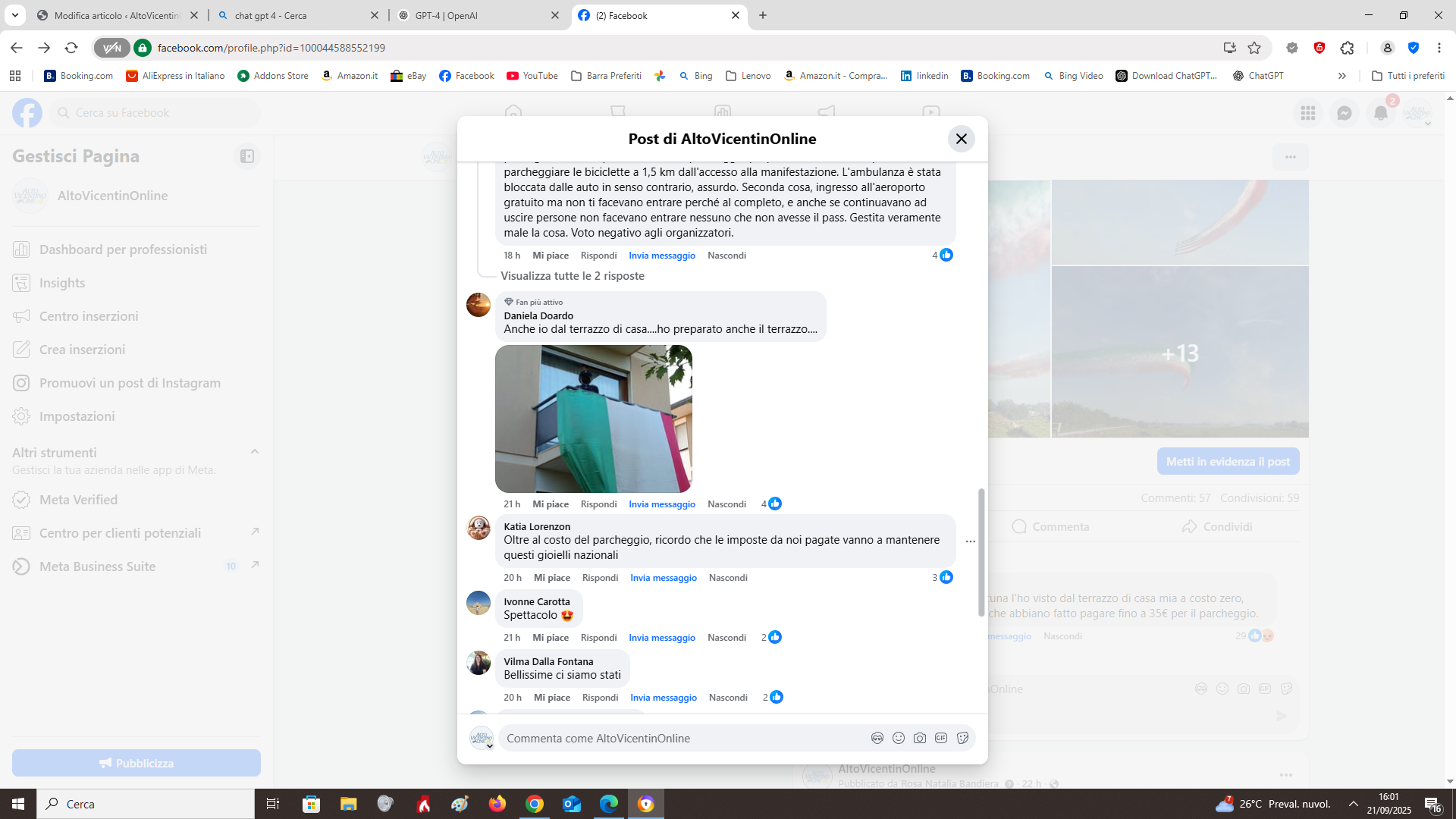Select Crea inserzioni
Viewport: 1456px width, 819px height.
pyautogui.click(x=136, y=350)
